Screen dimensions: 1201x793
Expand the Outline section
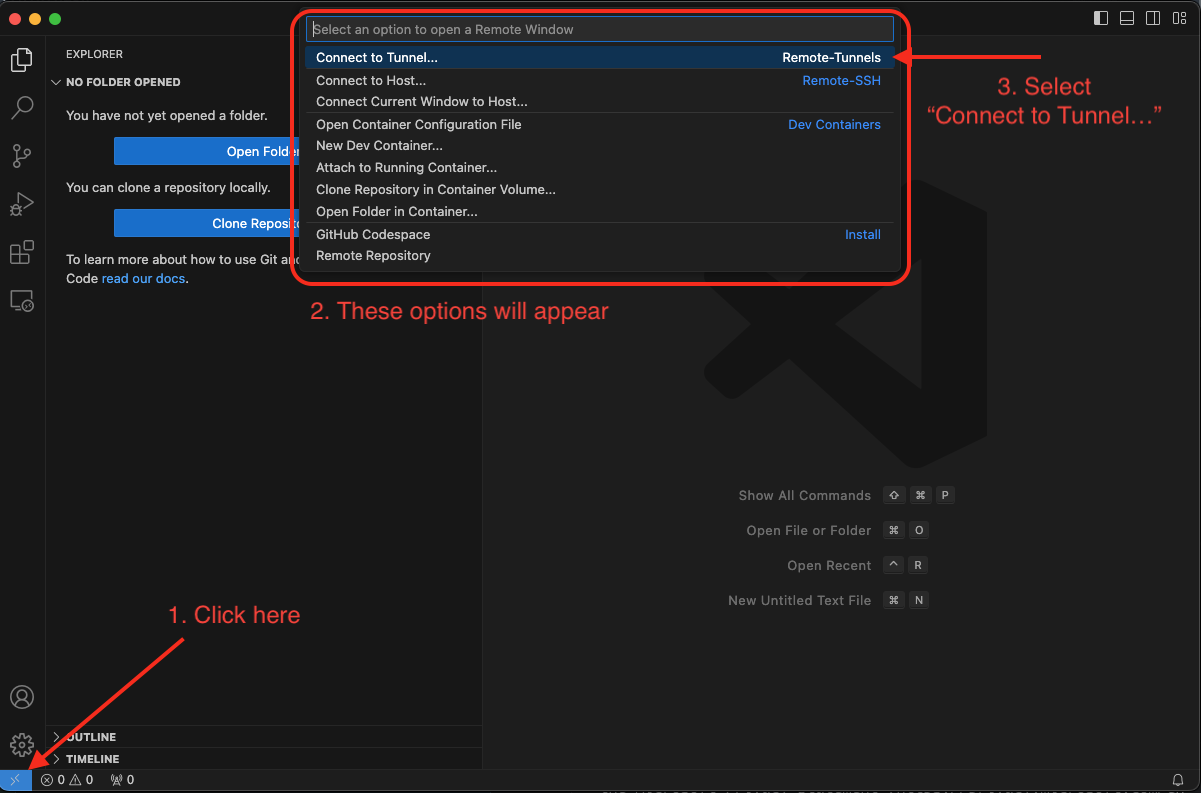coord(91,737)
